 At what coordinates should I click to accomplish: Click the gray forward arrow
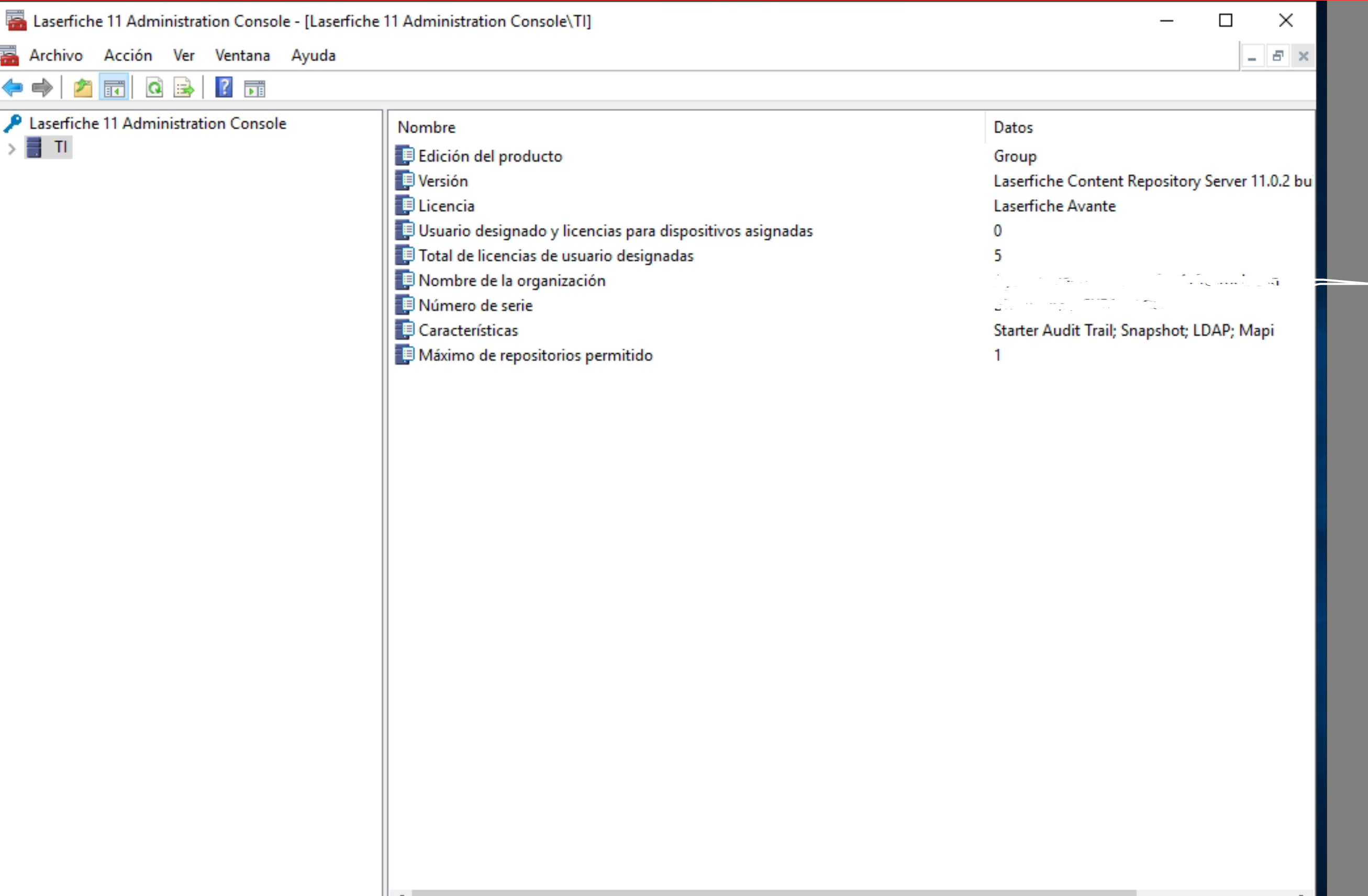pos(42,88)
